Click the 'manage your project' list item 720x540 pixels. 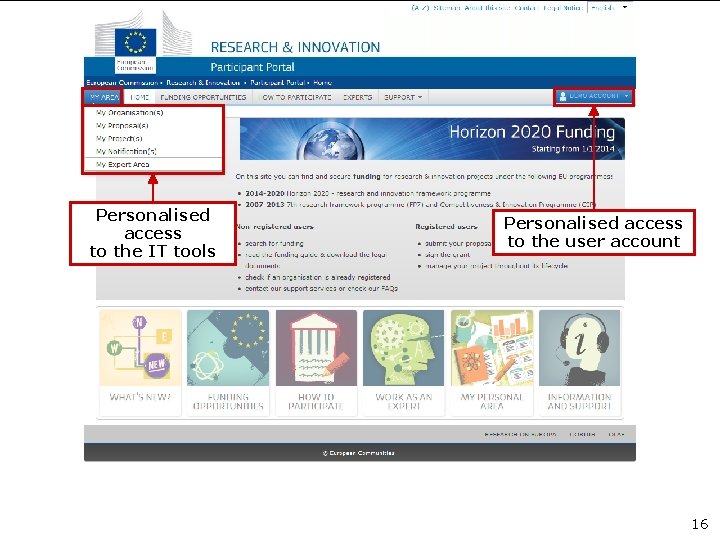tap(496, 265)
